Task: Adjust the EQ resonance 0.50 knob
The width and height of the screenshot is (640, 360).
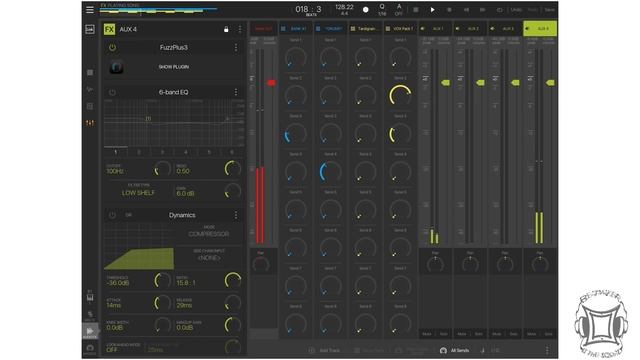Action: [x=233, y=169]
